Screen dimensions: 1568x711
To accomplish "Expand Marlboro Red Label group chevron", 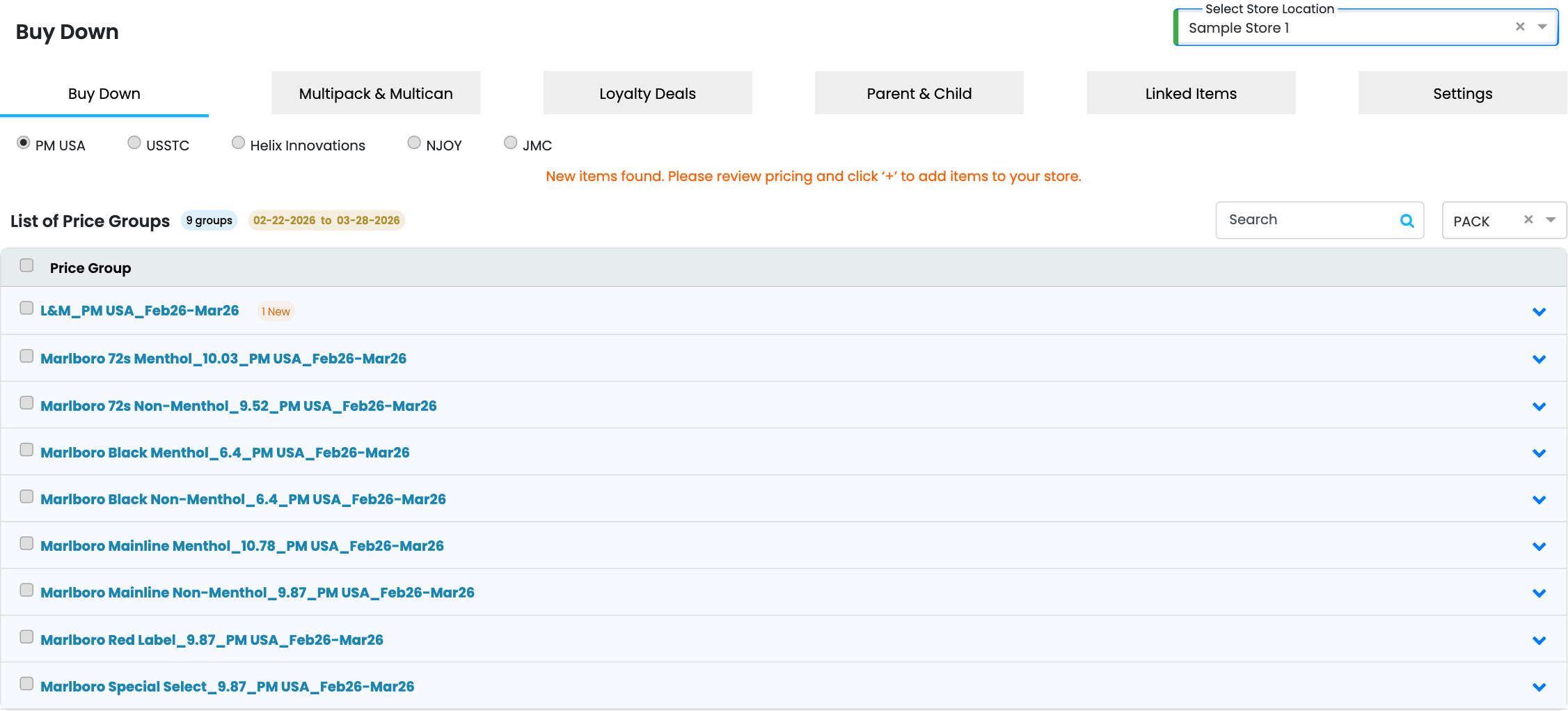I will [x=1539, y=641].
